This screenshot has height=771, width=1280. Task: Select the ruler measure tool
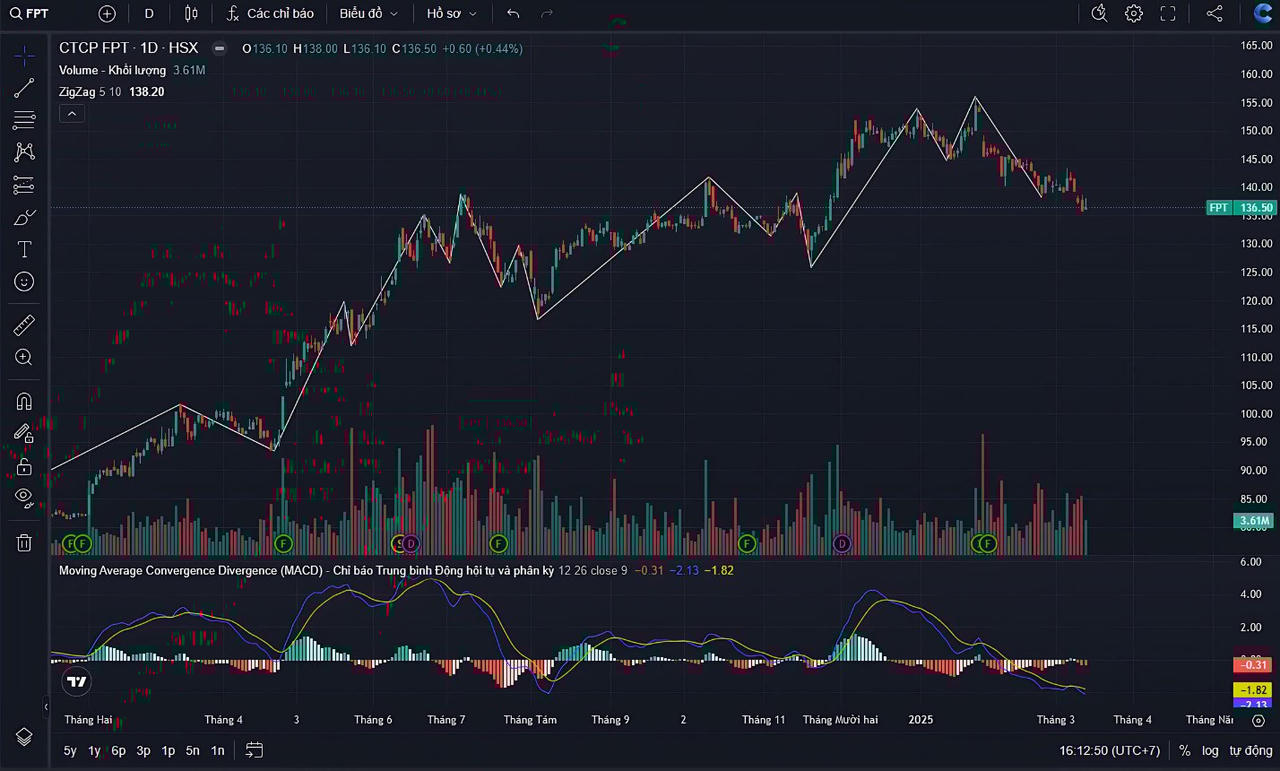(x=24, y=325)
